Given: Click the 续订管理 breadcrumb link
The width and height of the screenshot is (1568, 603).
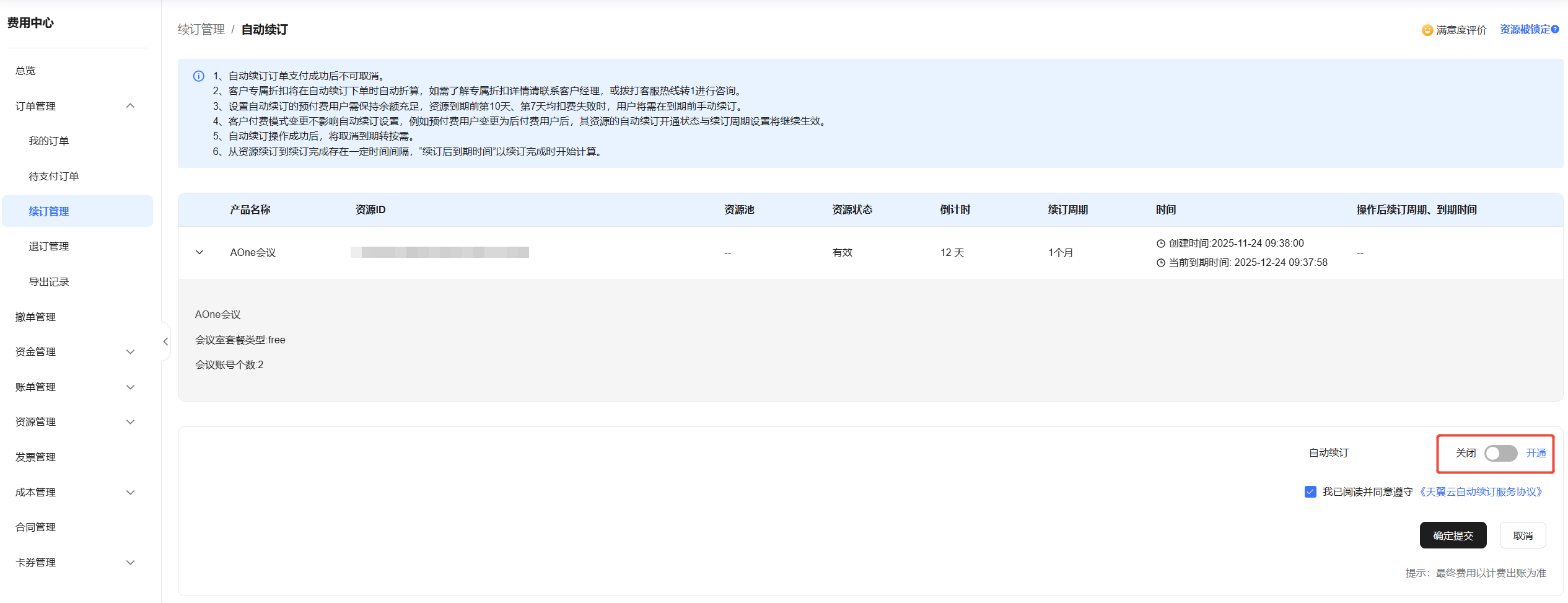Looking at the screenshot, I should coord(201,30).
